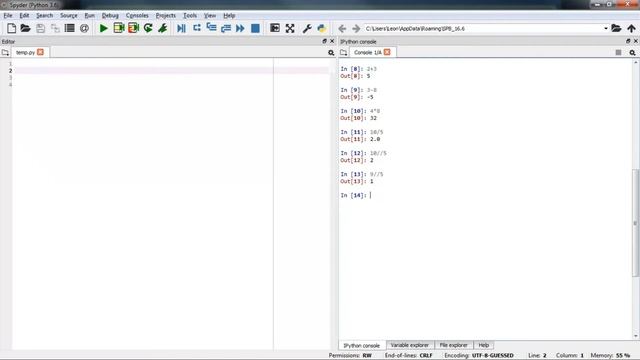Switch to the File explorer tab
Screen dimensions: 640x360
(x=453, y=345)
